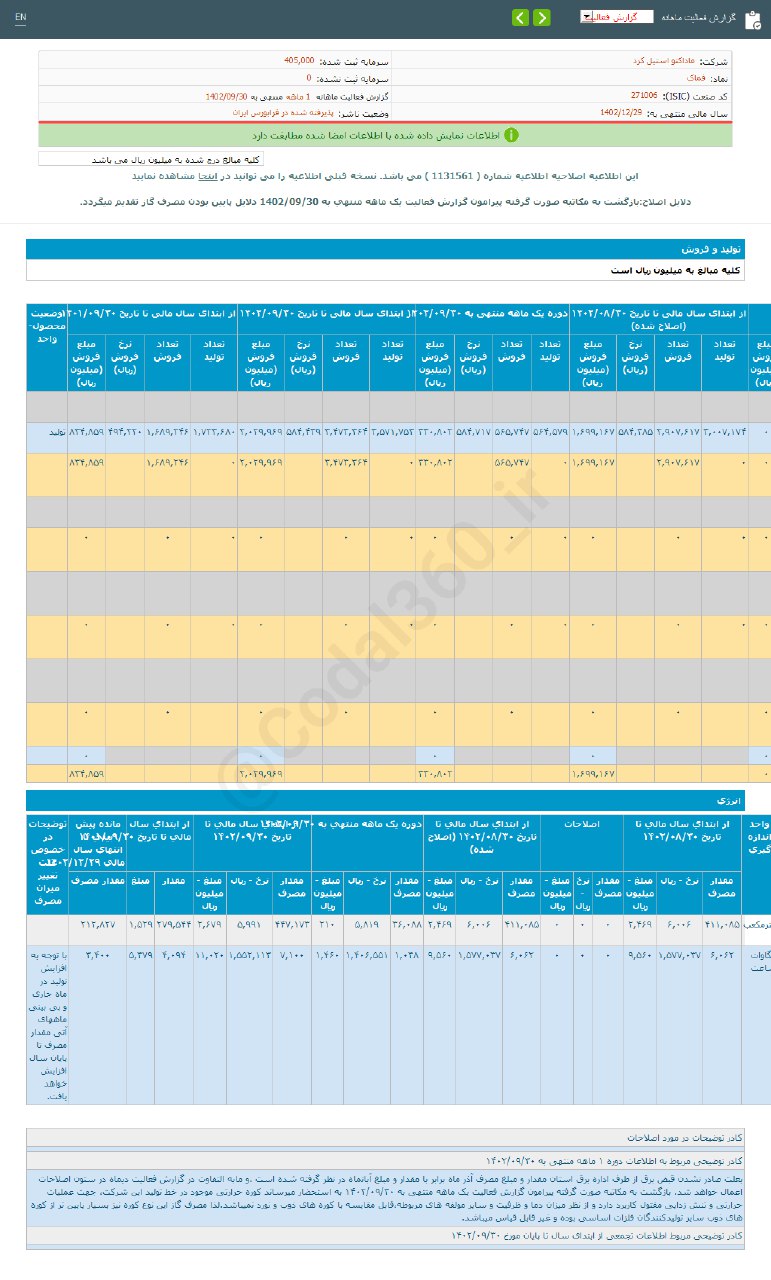The image size is (771, 1280).
Task: Click registered capital value 405,000
Action: tap(299, 61)
